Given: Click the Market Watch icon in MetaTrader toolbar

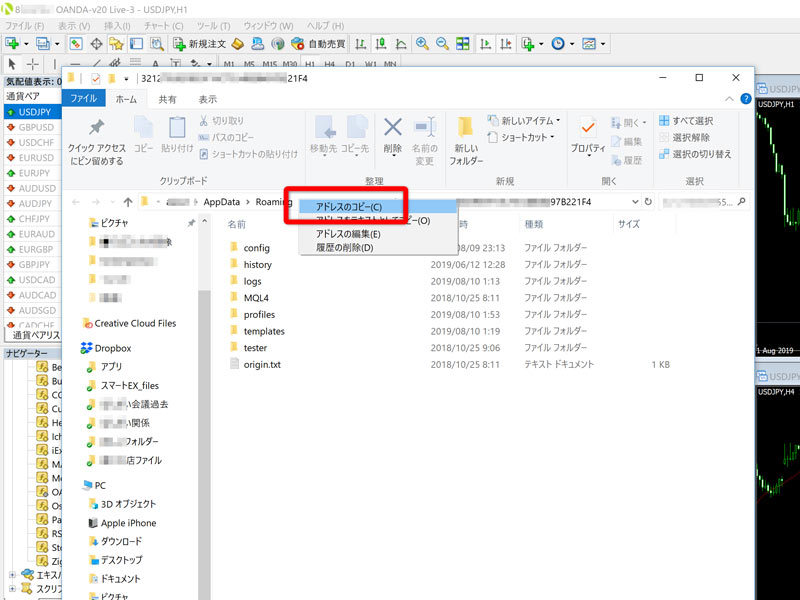Looking at the screenshot, I should 76,44.
